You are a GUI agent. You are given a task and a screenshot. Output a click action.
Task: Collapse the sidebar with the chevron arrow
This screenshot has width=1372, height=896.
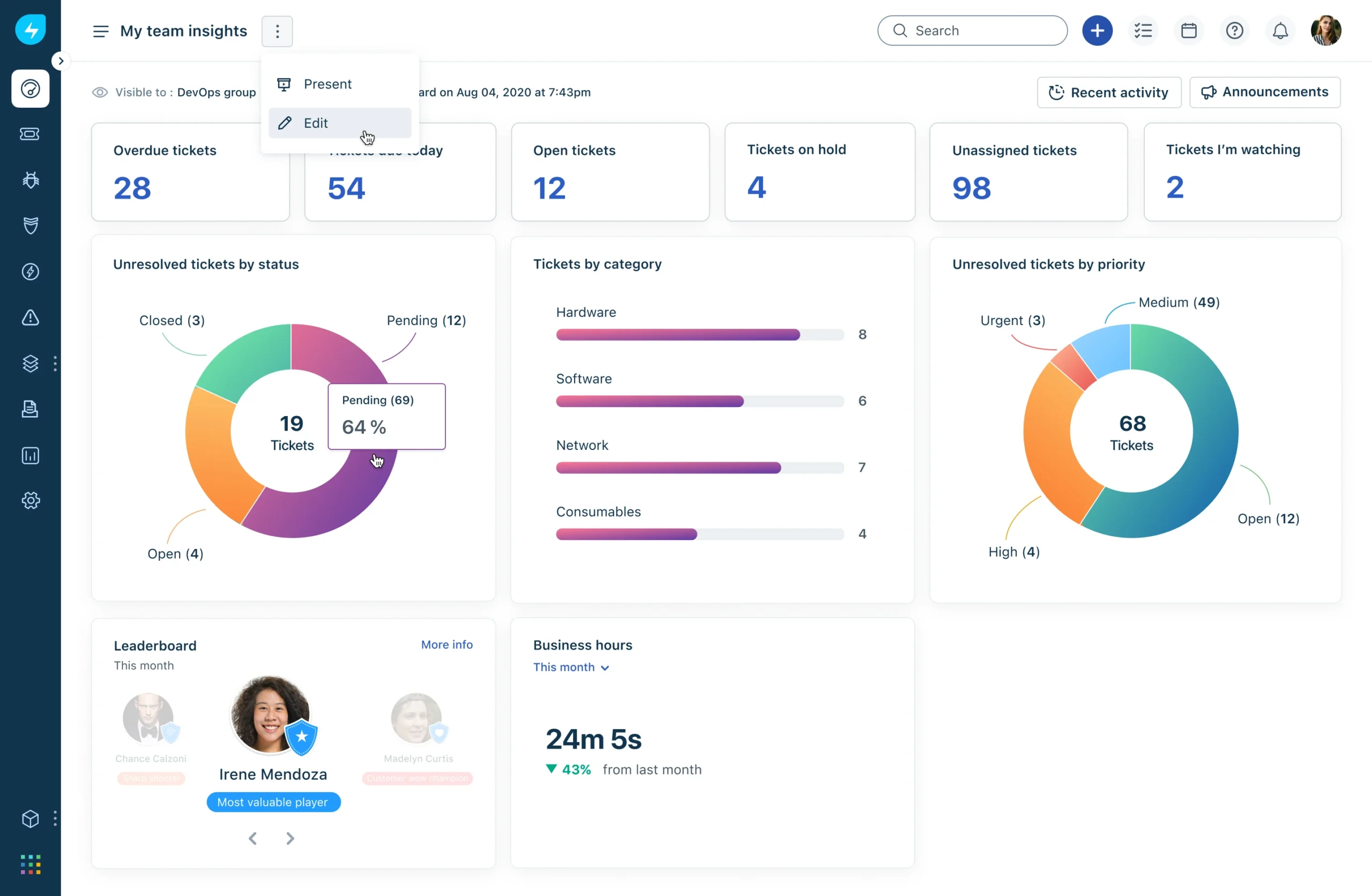coord(61,60)
